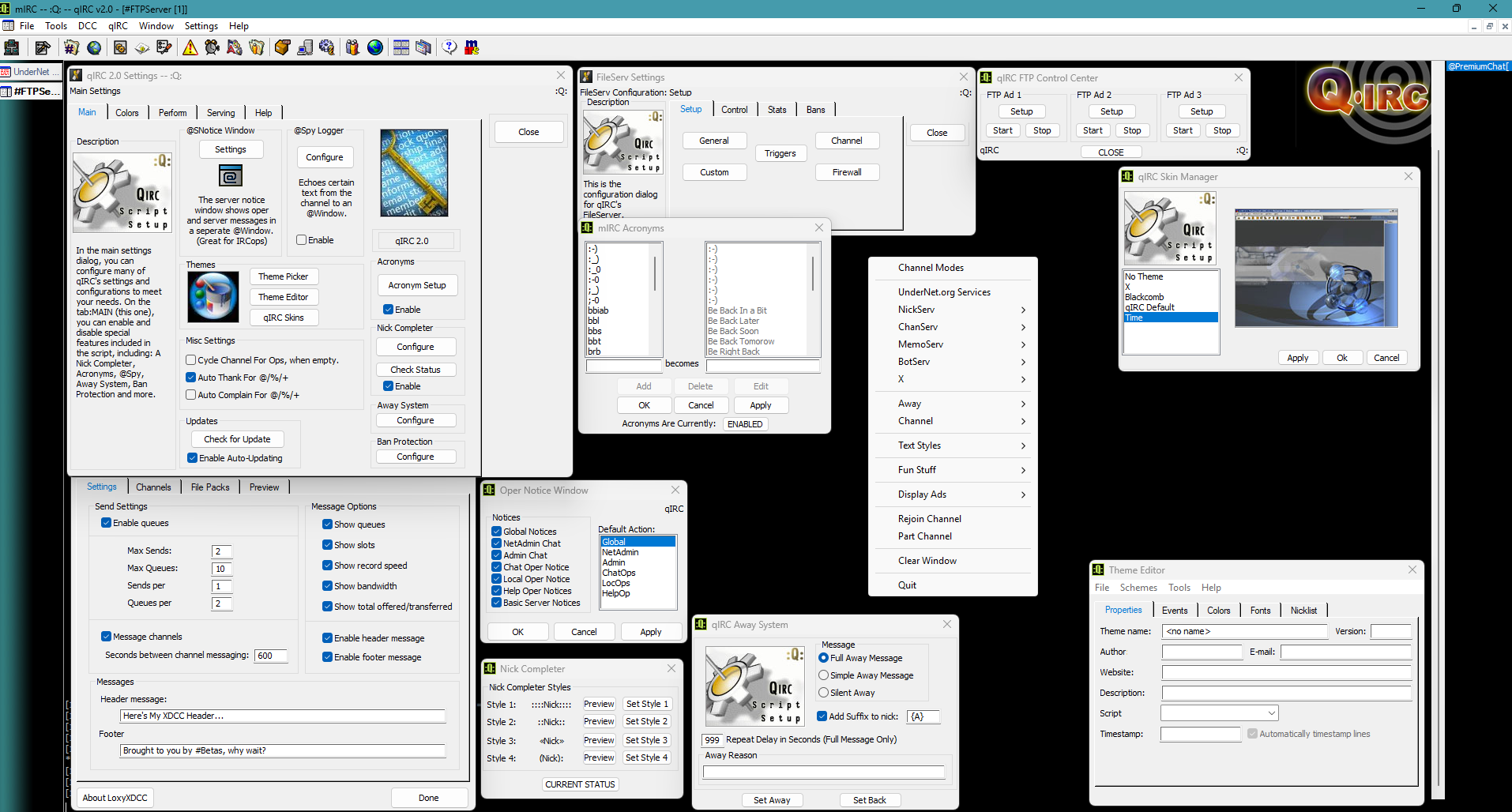Click the cascade windows toolbar icon
This screenshot has width=1512, height=812.
(x=423, y=47)
